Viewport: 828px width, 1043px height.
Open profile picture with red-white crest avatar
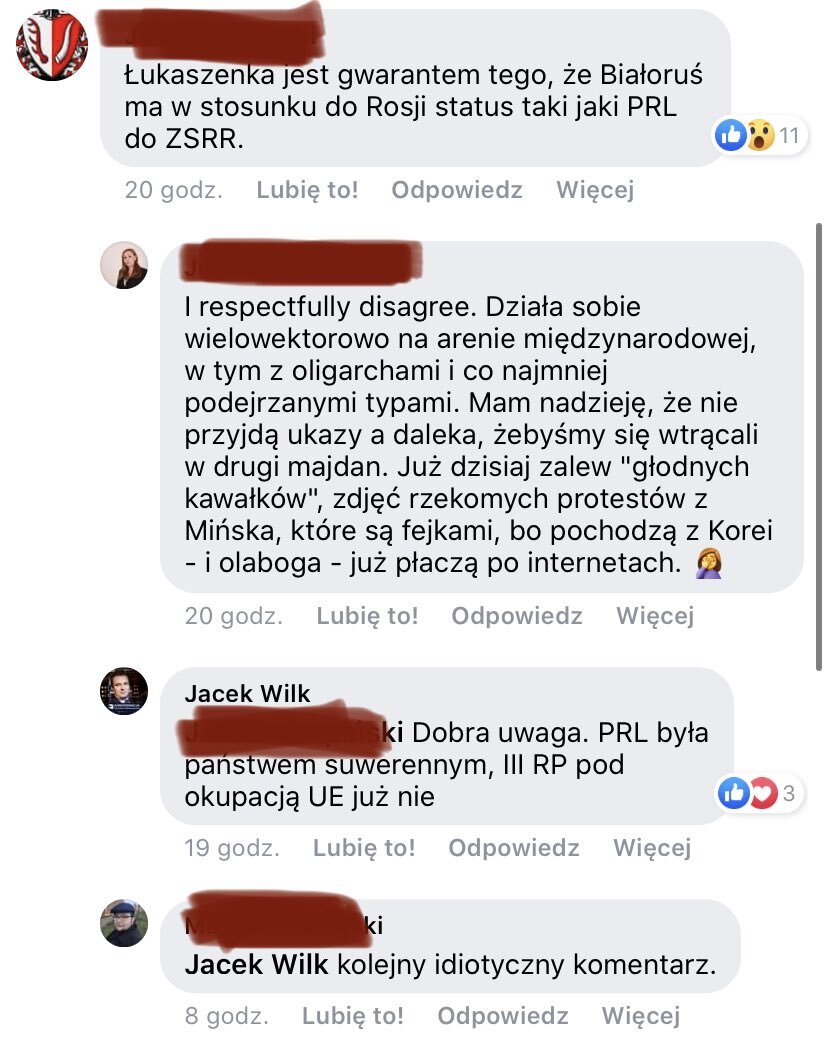pos(52,45)
